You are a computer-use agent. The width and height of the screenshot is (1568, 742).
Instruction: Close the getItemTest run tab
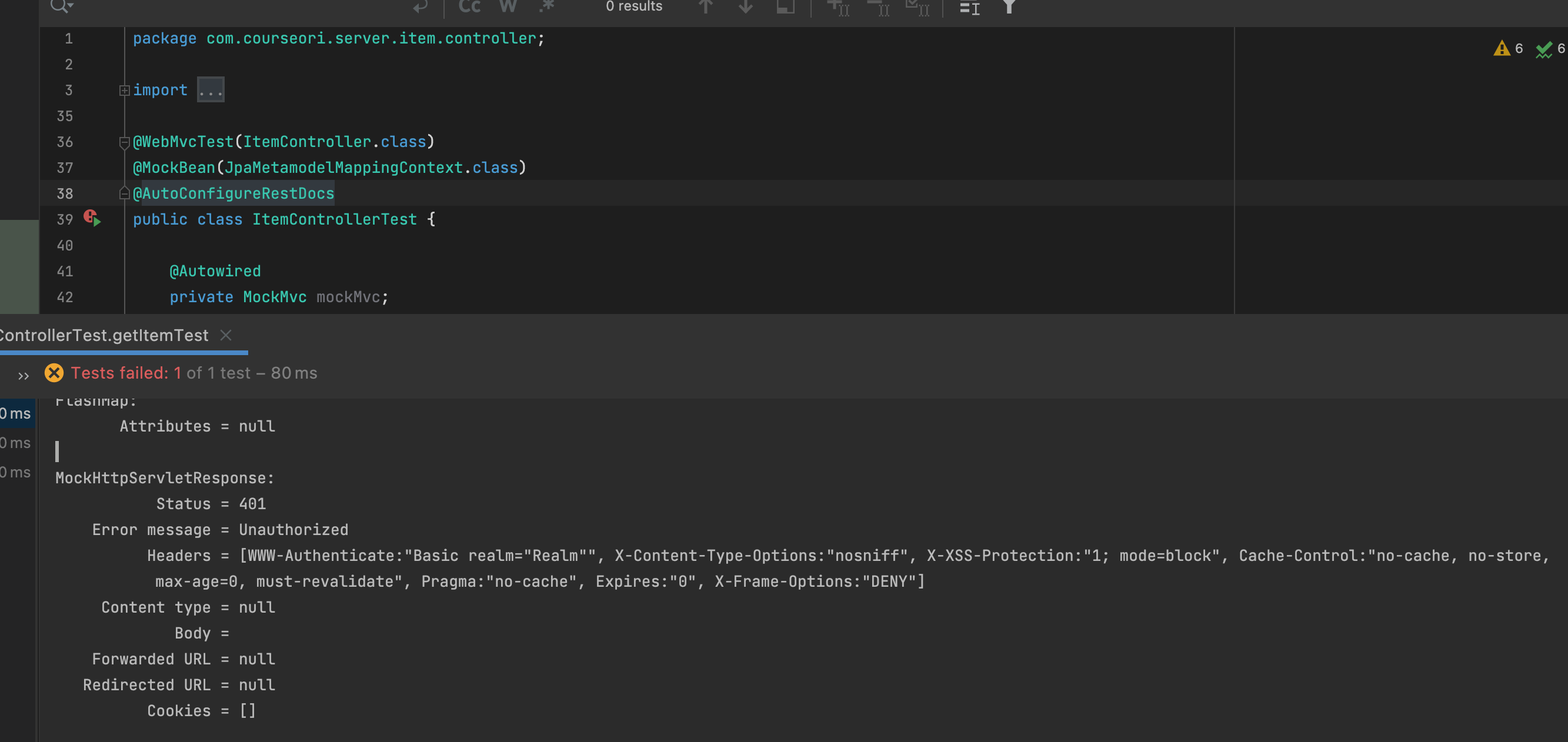point(226,335)
